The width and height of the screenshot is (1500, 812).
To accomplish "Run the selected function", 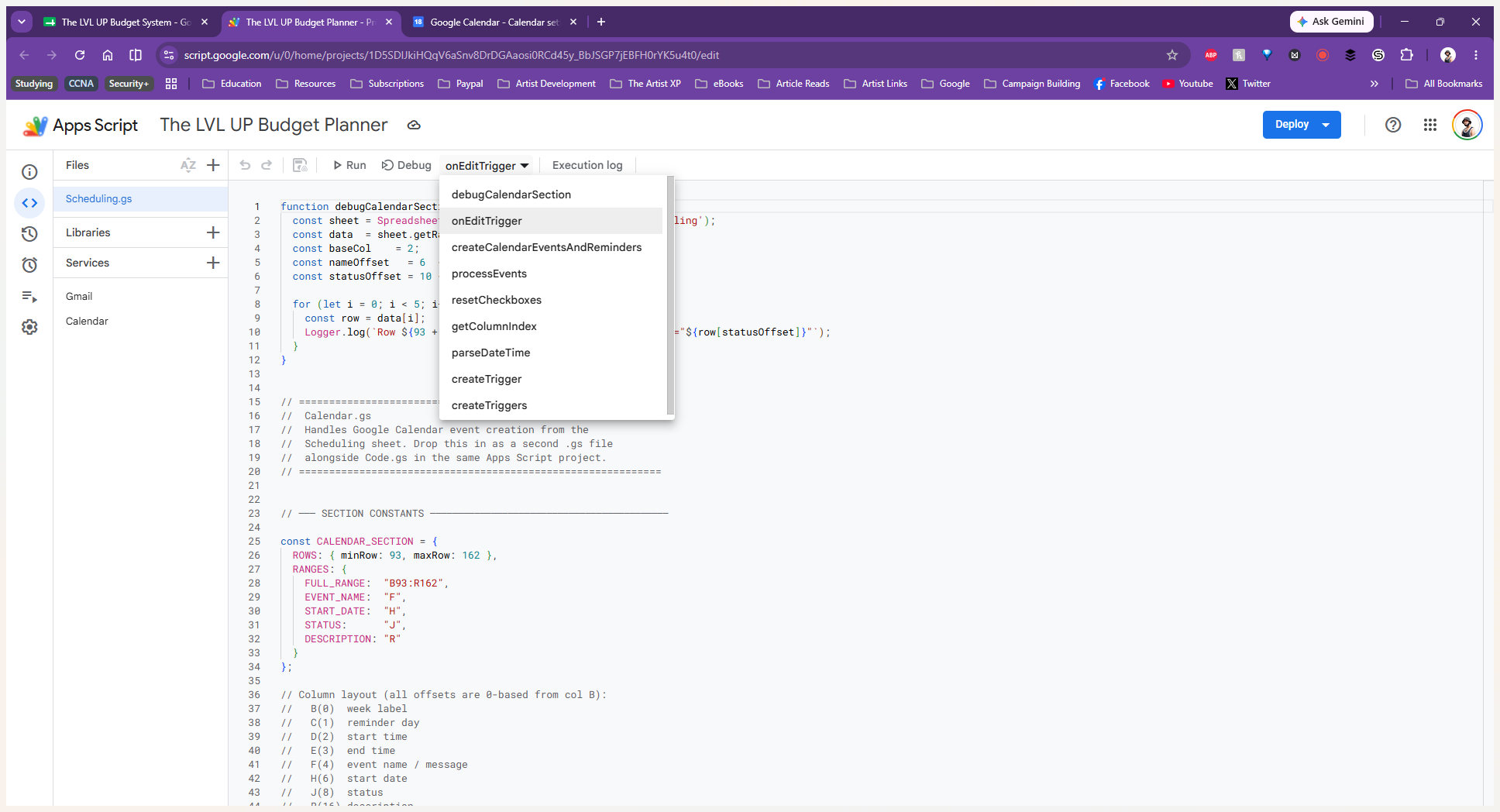I will click(349, 165).
